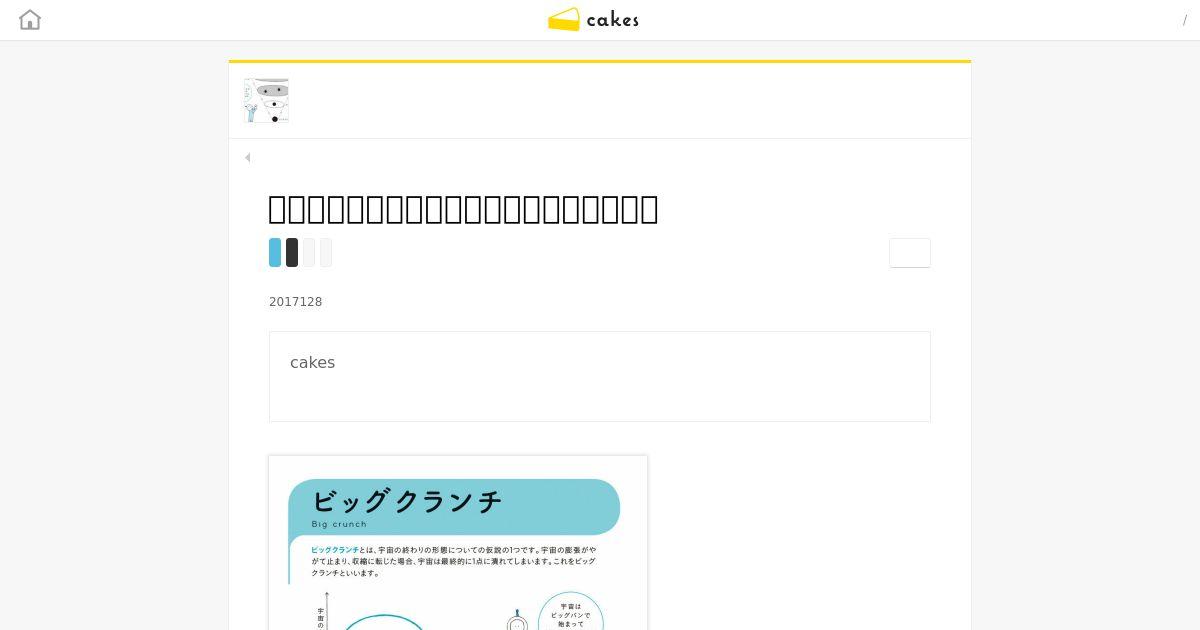Click the white outlined button beside title

pyautogui.click(x=910, y=253)
